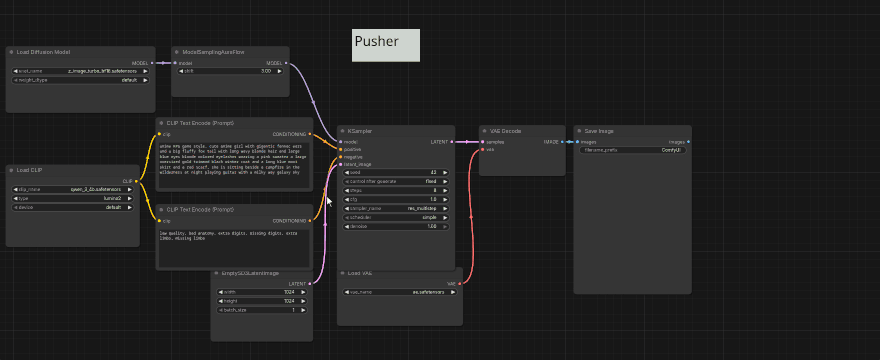The height and width of the screenshot is (360, 880).
Task: Select the ModelSamplingAuraFlow node by its title
Action: click(x=214, y=52)
